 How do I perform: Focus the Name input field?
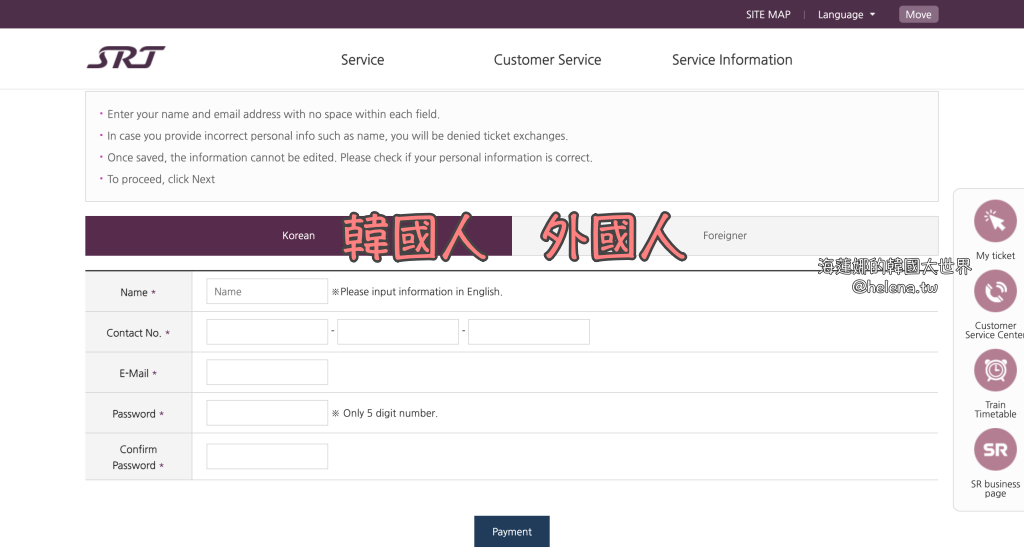(267, 291)
